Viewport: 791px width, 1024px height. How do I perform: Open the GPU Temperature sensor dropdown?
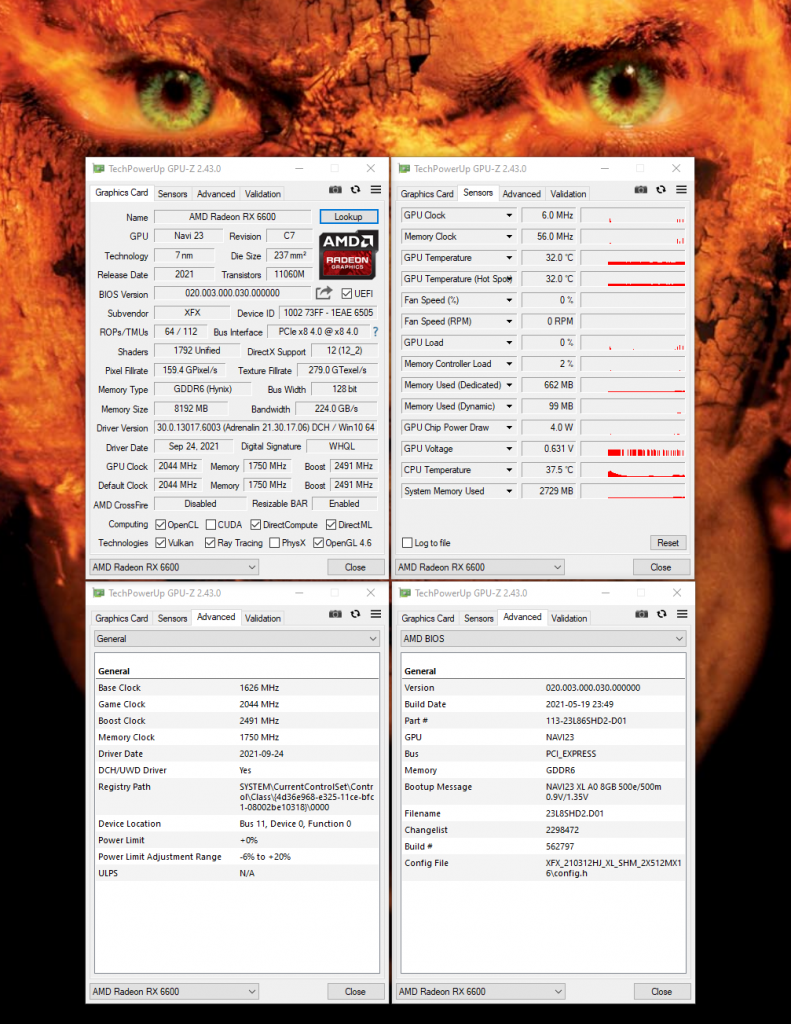509,258
